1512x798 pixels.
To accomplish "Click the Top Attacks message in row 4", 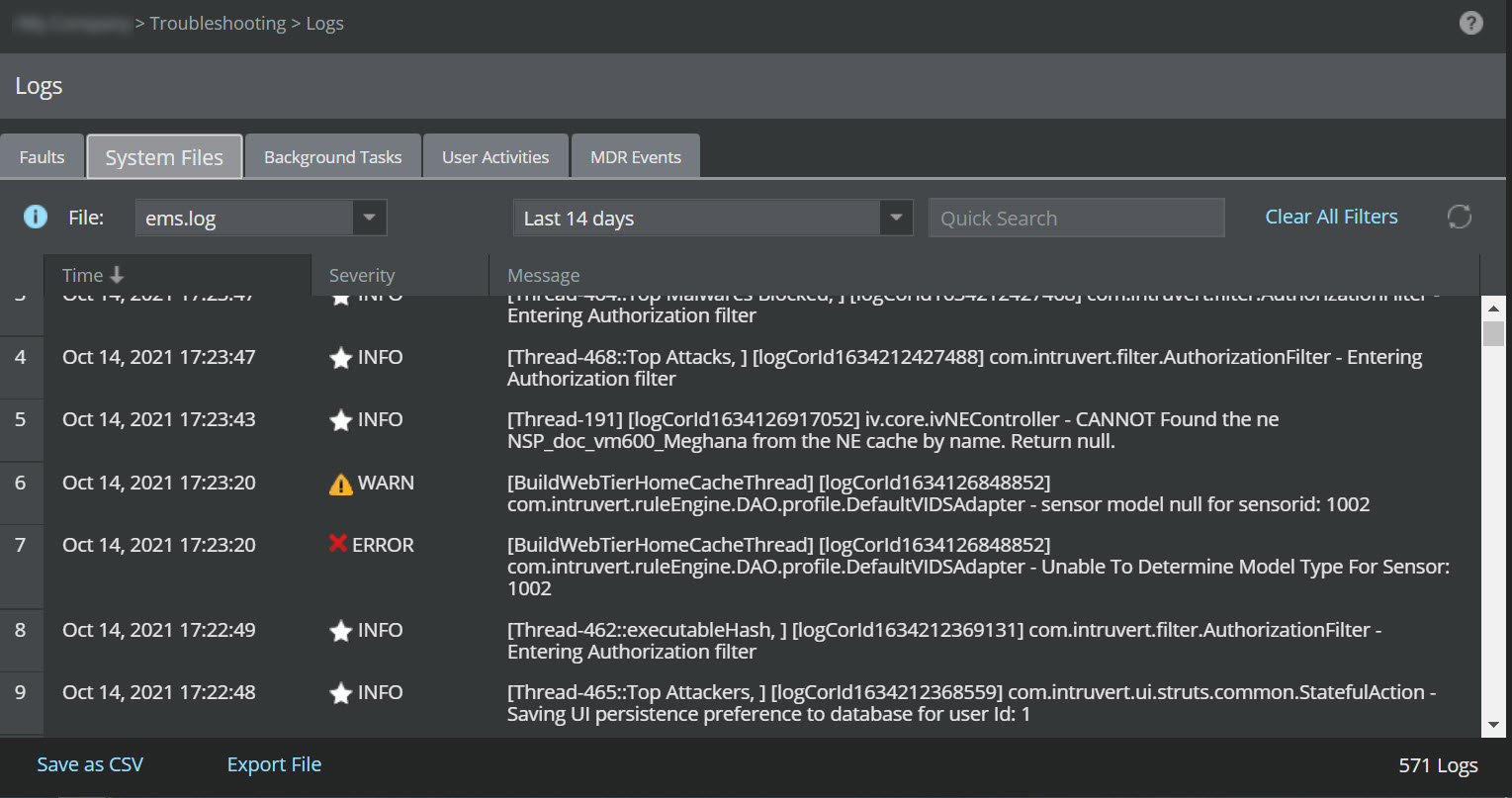I will pyautogui.click(x=965, y=368).
